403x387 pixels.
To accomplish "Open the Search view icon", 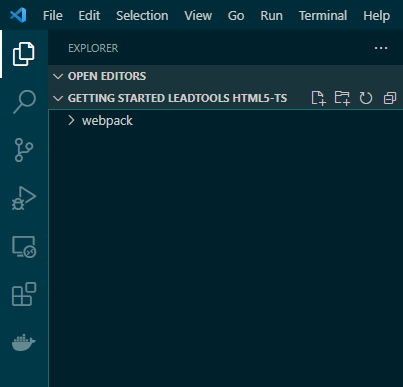I will [x=24, y=102].
